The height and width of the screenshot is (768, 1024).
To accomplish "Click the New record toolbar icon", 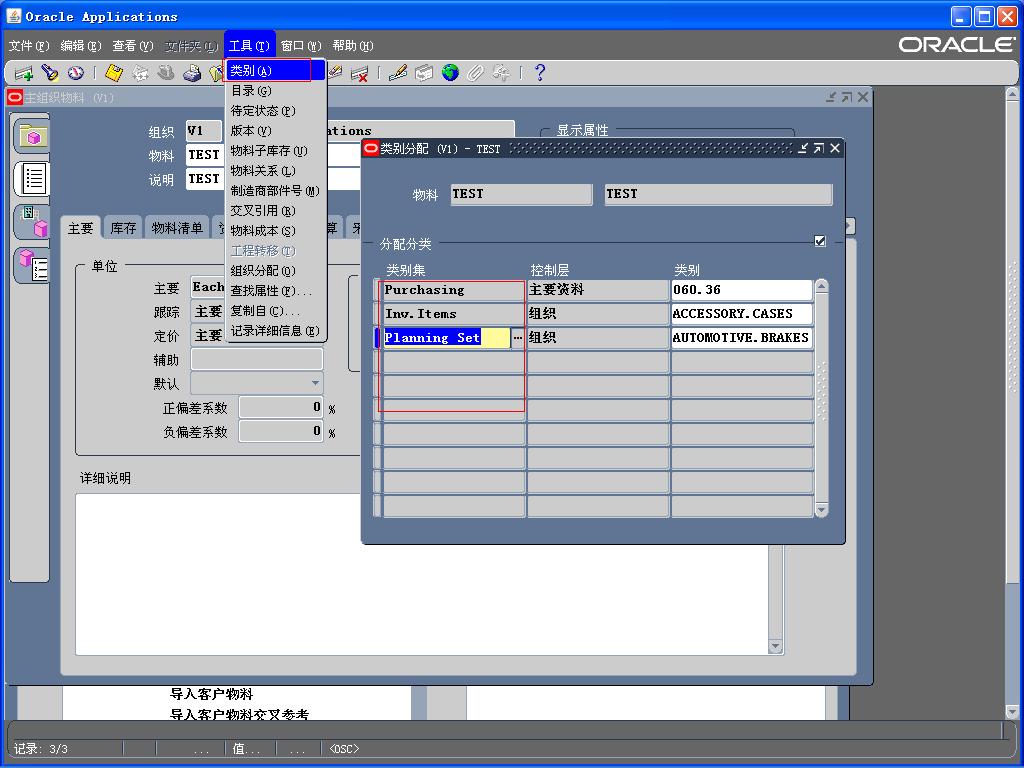I will point(24,73).
